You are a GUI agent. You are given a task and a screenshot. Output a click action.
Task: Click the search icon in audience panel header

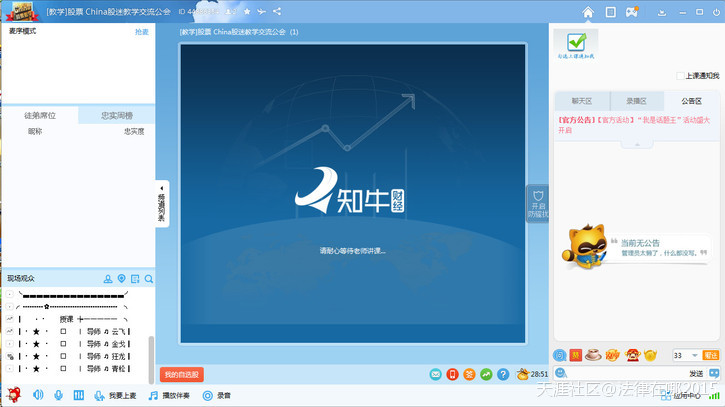(x=148, y=279)
